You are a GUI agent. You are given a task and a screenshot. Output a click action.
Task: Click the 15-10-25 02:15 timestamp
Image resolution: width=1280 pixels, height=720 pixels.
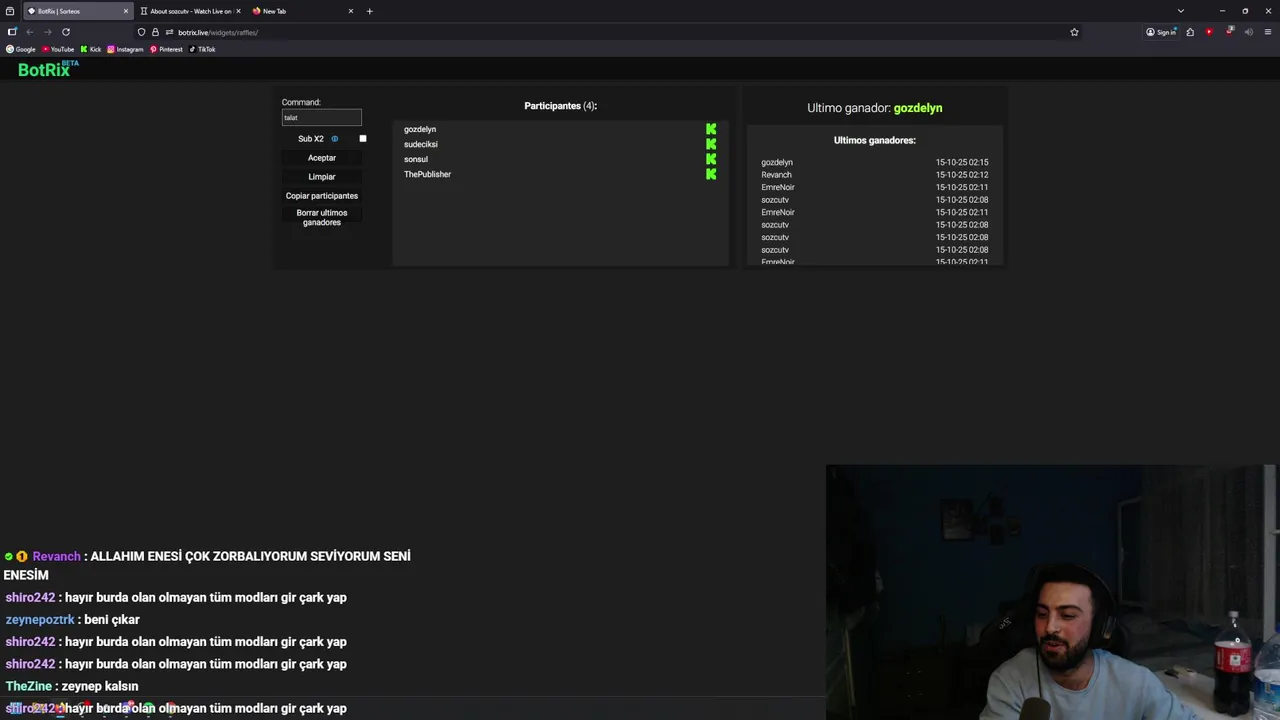pyautogui.click(x=962, y=162)
